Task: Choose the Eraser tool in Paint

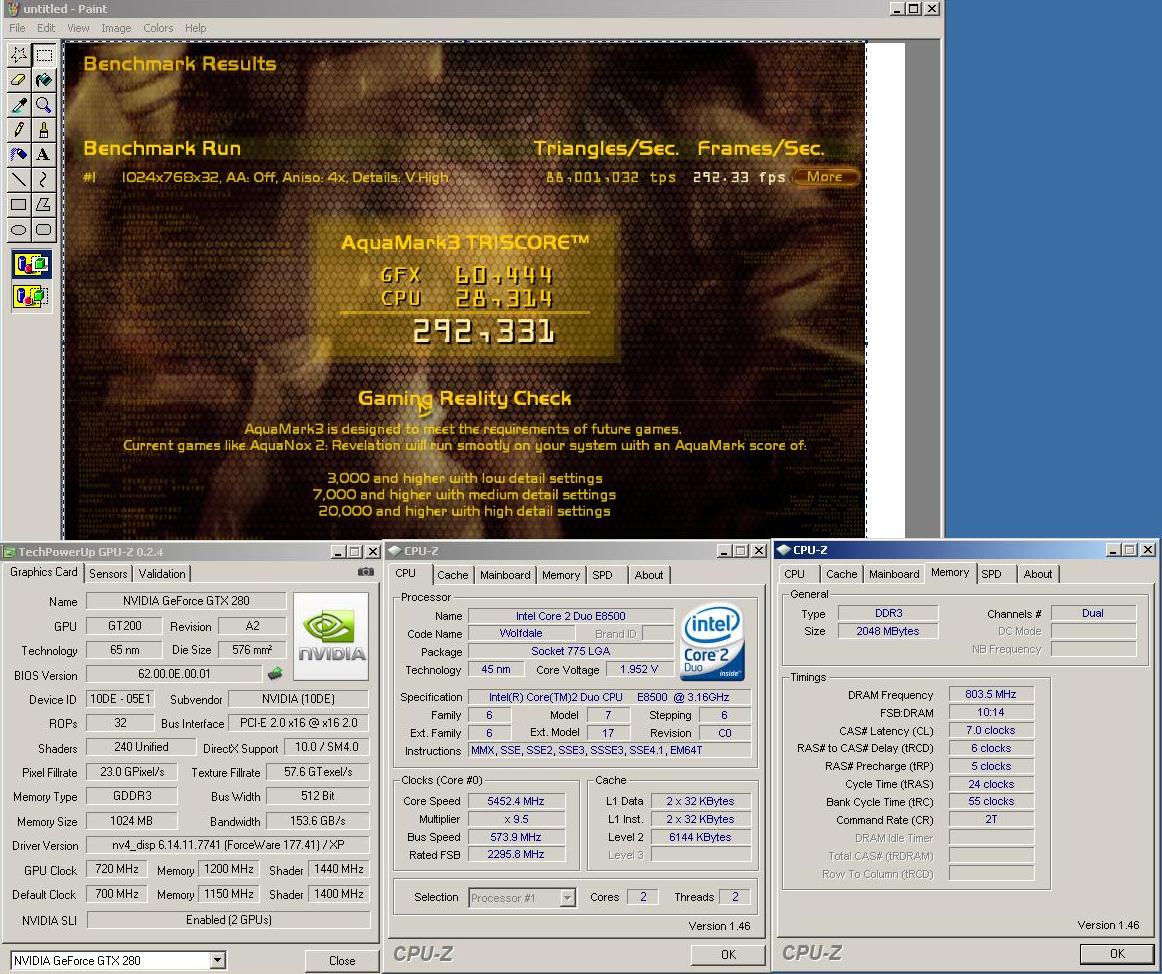Action: tap(19, 80)
